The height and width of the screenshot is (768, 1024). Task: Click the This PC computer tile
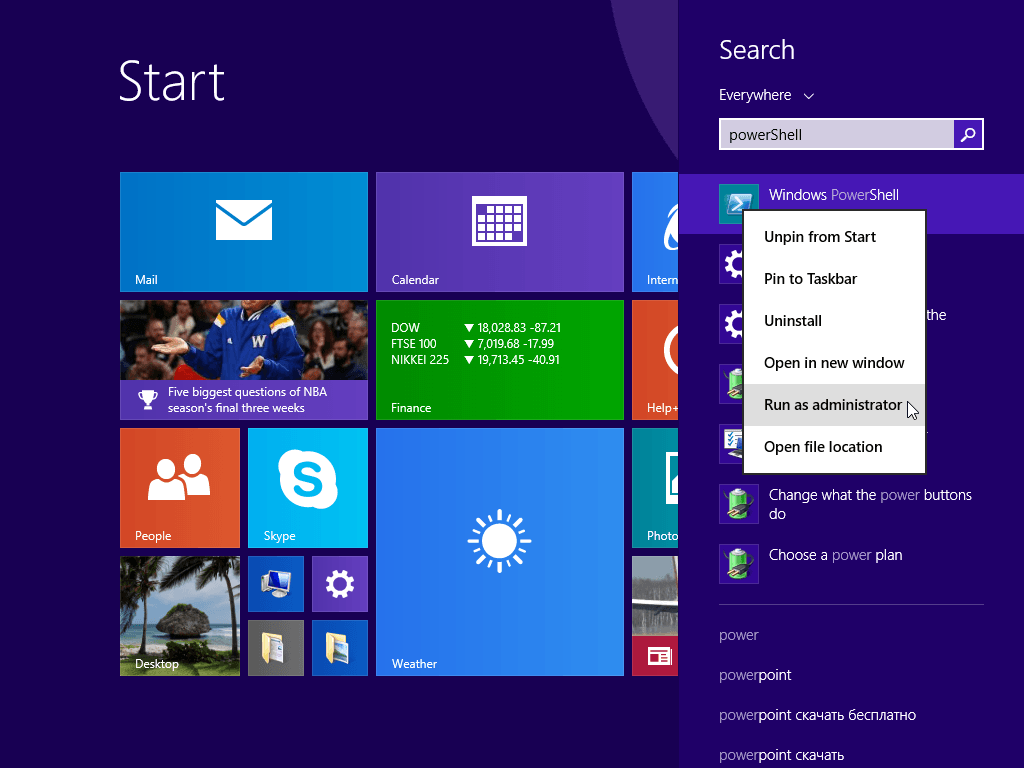click(x=275, y=583)
